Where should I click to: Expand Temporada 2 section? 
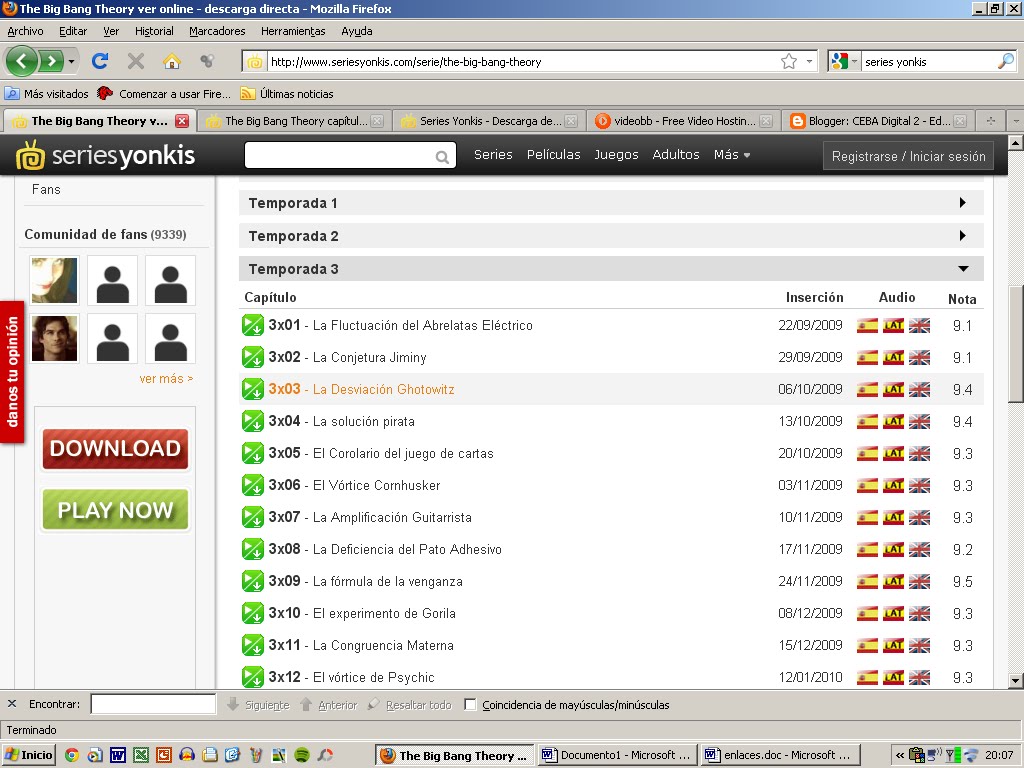point(611,236)
